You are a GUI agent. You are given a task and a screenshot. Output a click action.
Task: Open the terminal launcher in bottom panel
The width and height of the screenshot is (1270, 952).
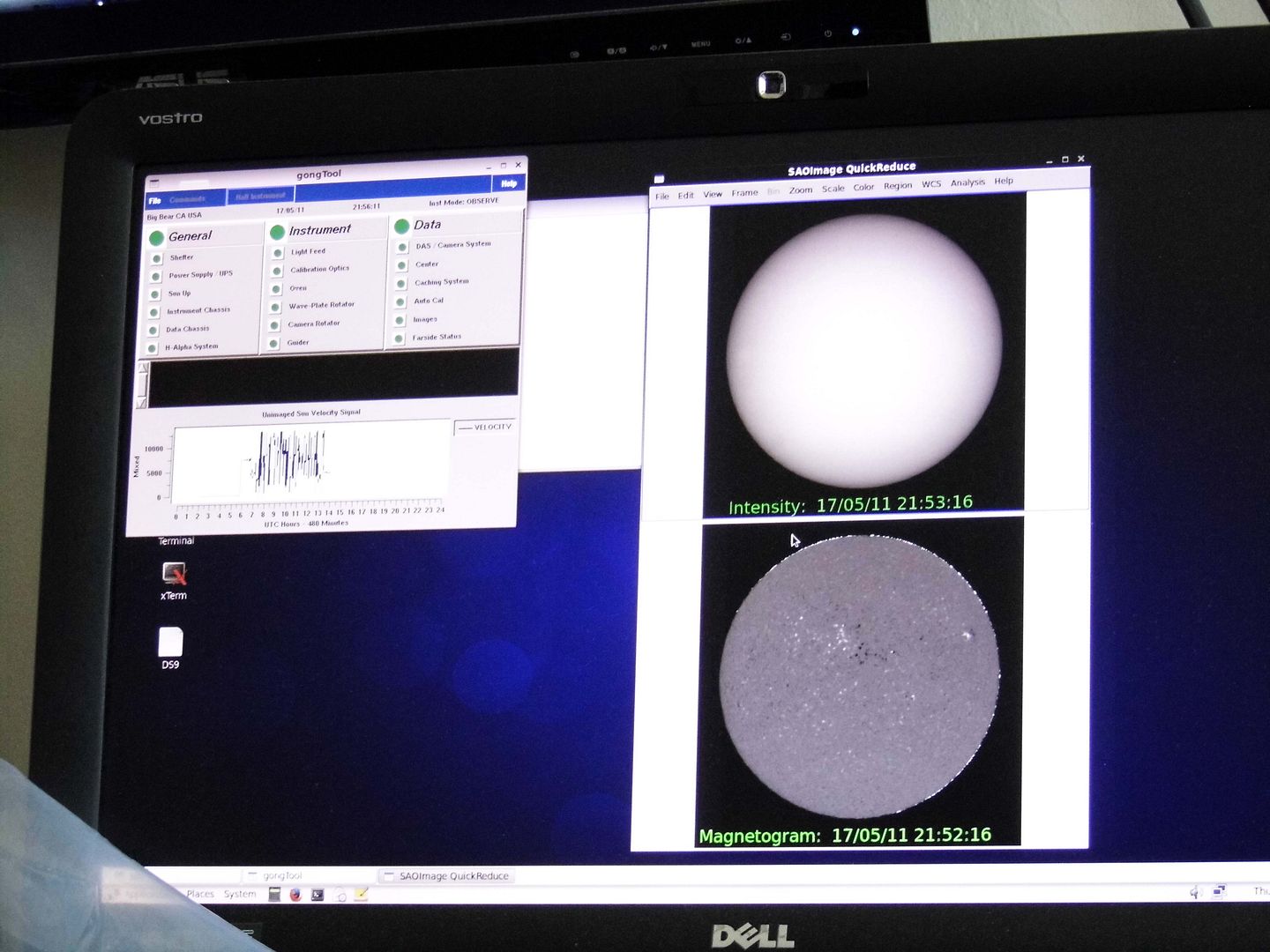(x=317, y=894)
